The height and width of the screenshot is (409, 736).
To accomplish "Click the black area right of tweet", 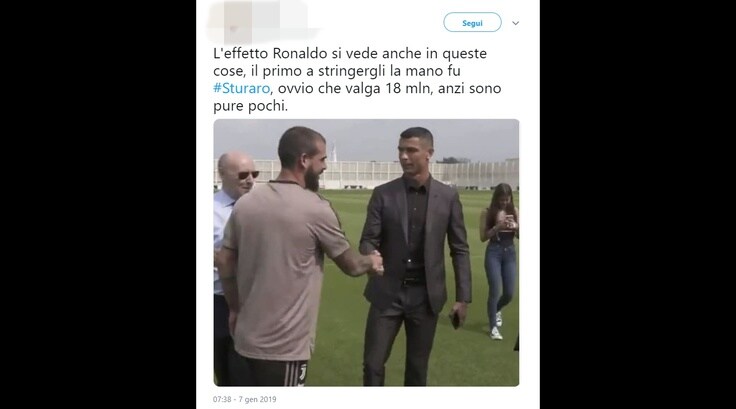I will (638, 204).
